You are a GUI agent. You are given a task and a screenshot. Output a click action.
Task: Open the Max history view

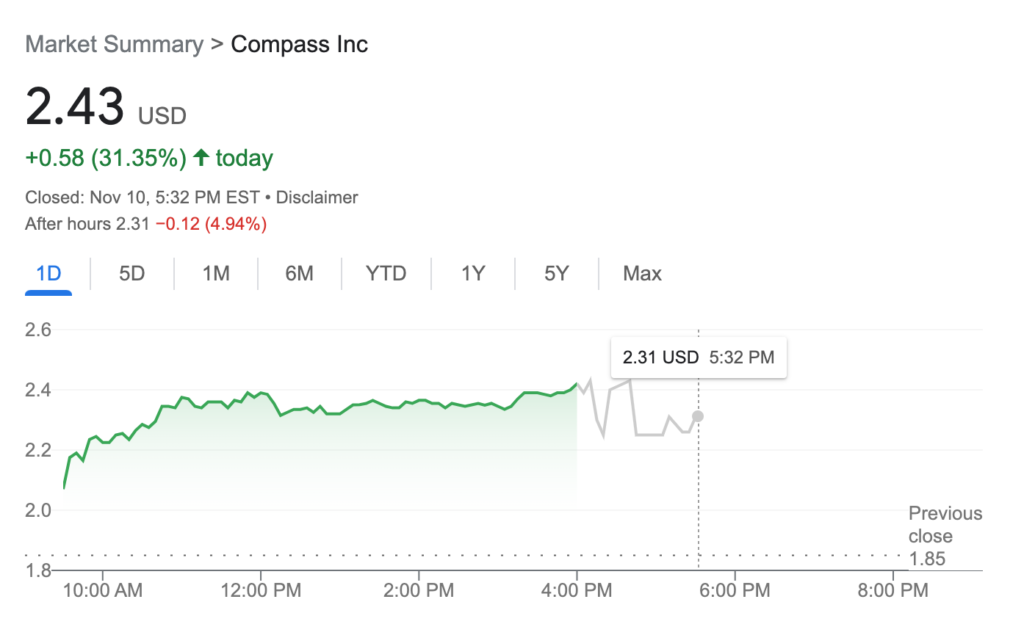pyautogui.click(x=640, y=273)
